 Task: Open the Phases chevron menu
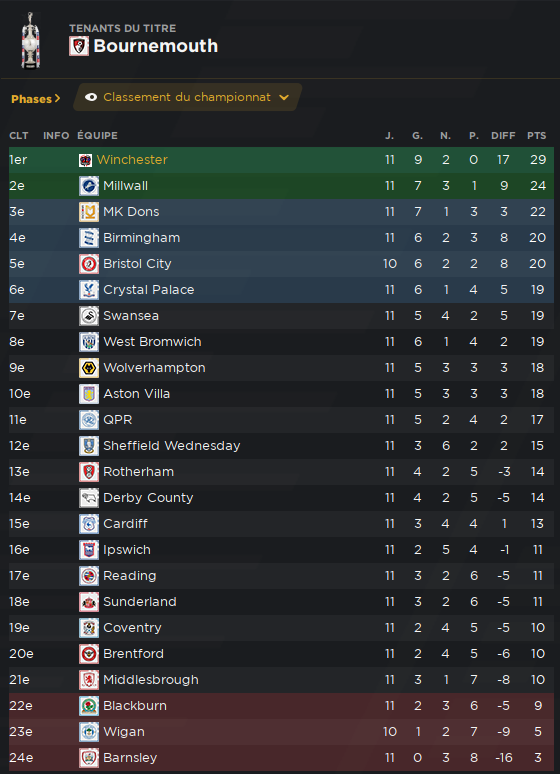36,99
